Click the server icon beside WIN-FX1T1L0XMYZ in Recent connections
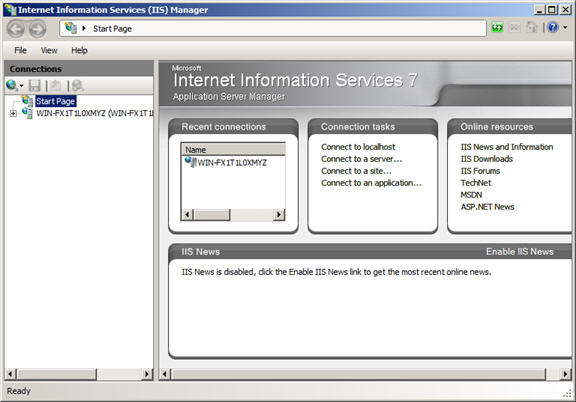Viewport: 576px width, 402px height. 190,162
